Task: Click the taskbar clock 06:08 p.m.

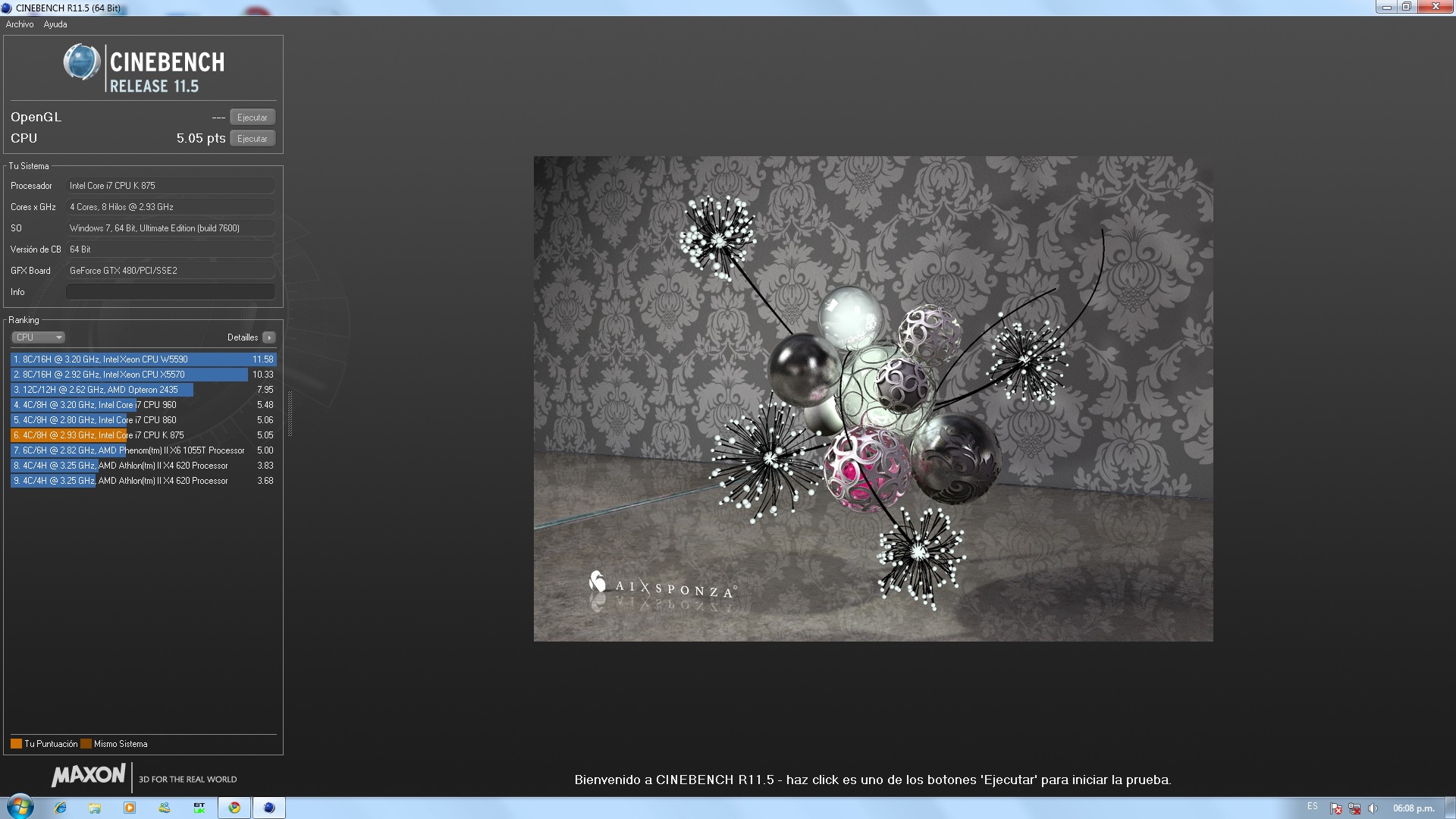Action: click(1414, 808)
